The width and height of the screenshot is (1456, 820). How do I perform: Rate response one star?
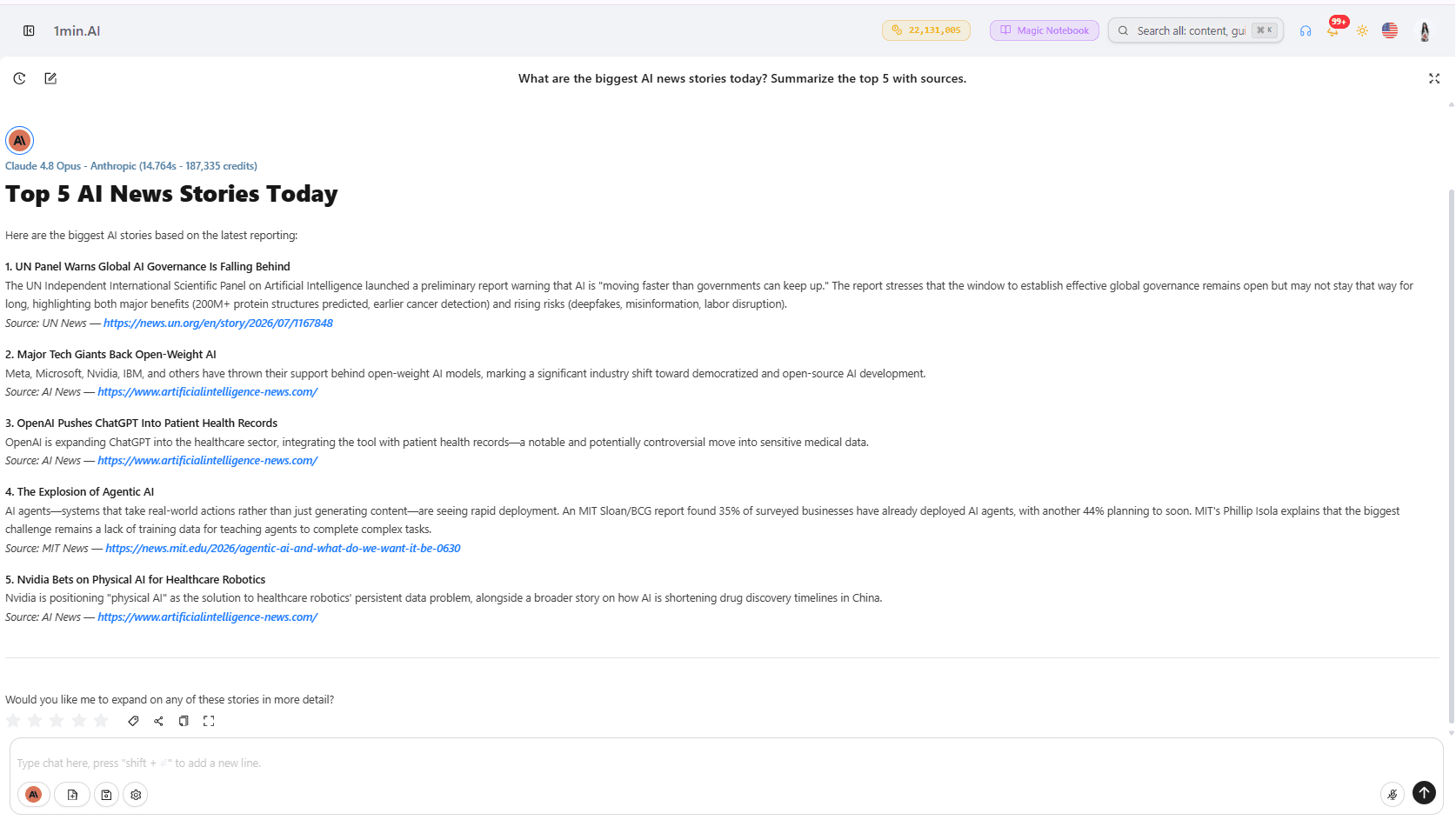point(13,721)
